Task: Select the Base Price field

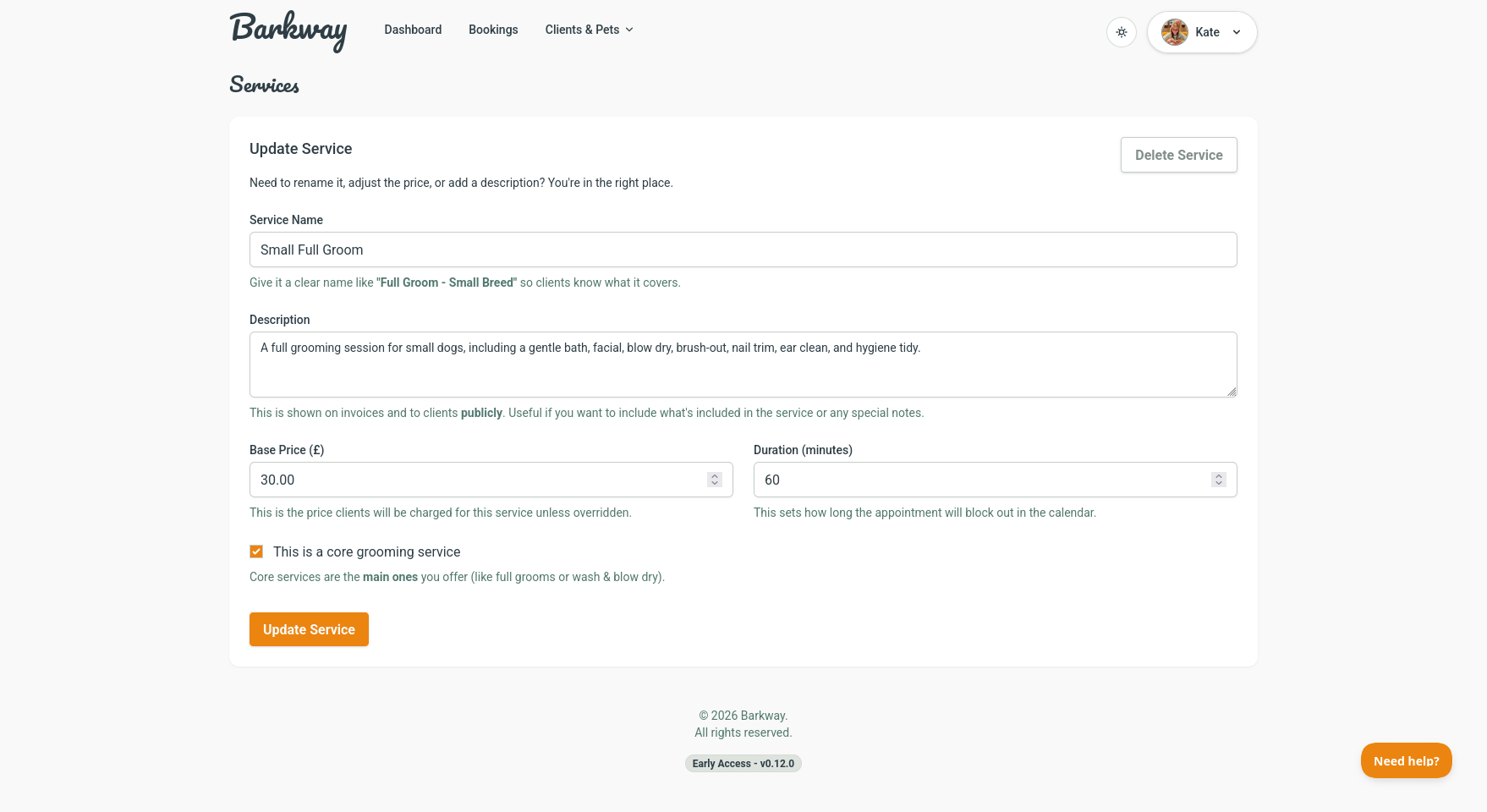Action: tap(478, 480)
